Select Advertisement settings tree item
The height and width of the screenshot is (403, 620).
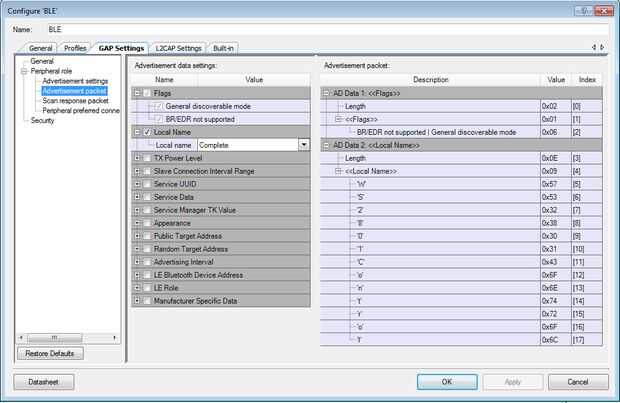75,81
